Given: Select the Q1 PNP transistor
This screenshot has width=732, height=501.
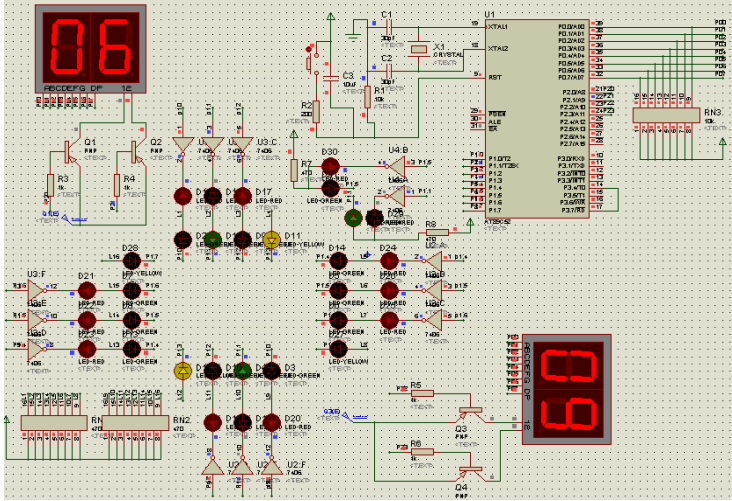Looking at the screenshot, I should coord(69,150).
